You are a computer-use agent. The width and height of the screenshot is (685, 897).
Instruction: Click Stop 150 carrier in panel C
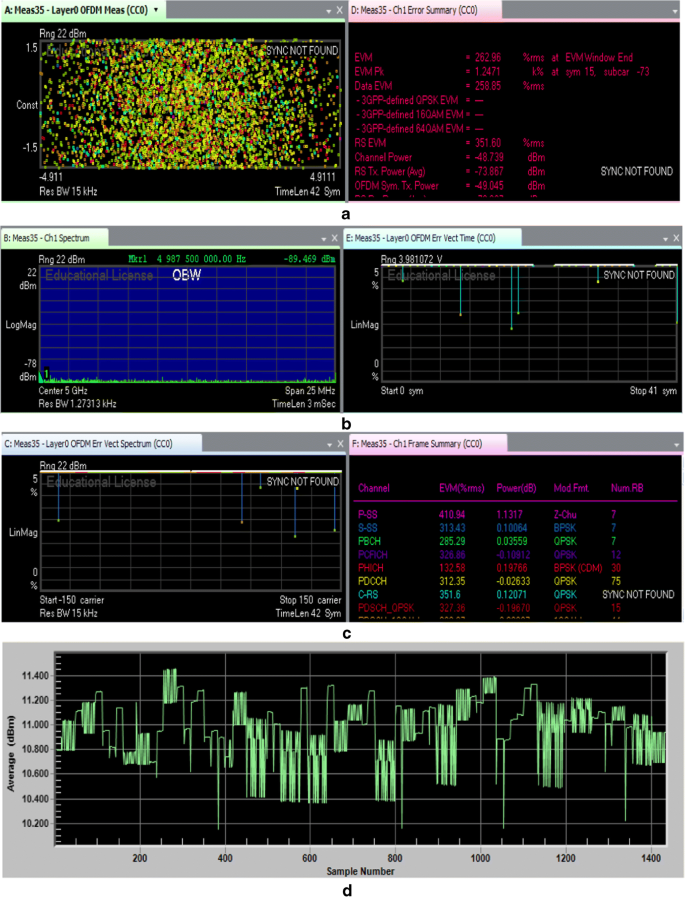coord(310,600)
